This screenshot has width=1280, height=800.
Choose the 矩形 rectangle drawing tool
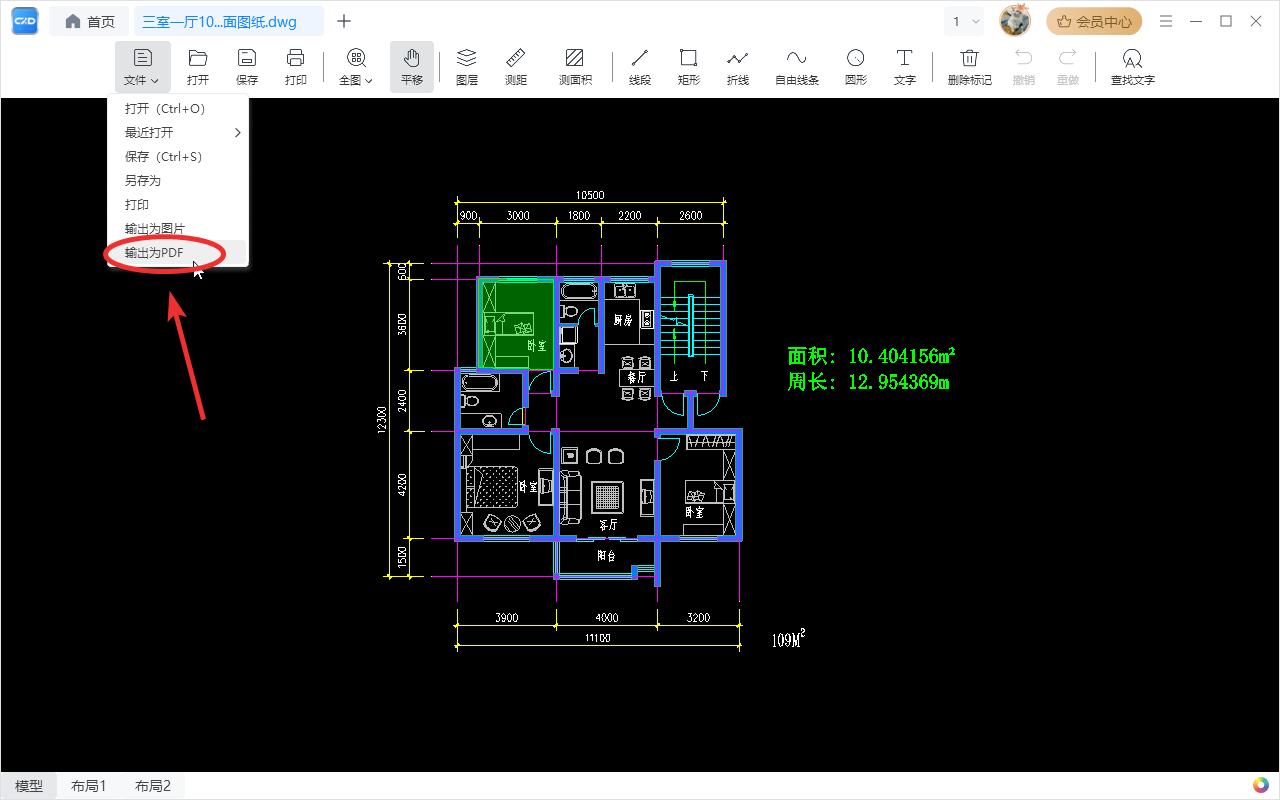(688, 67)
